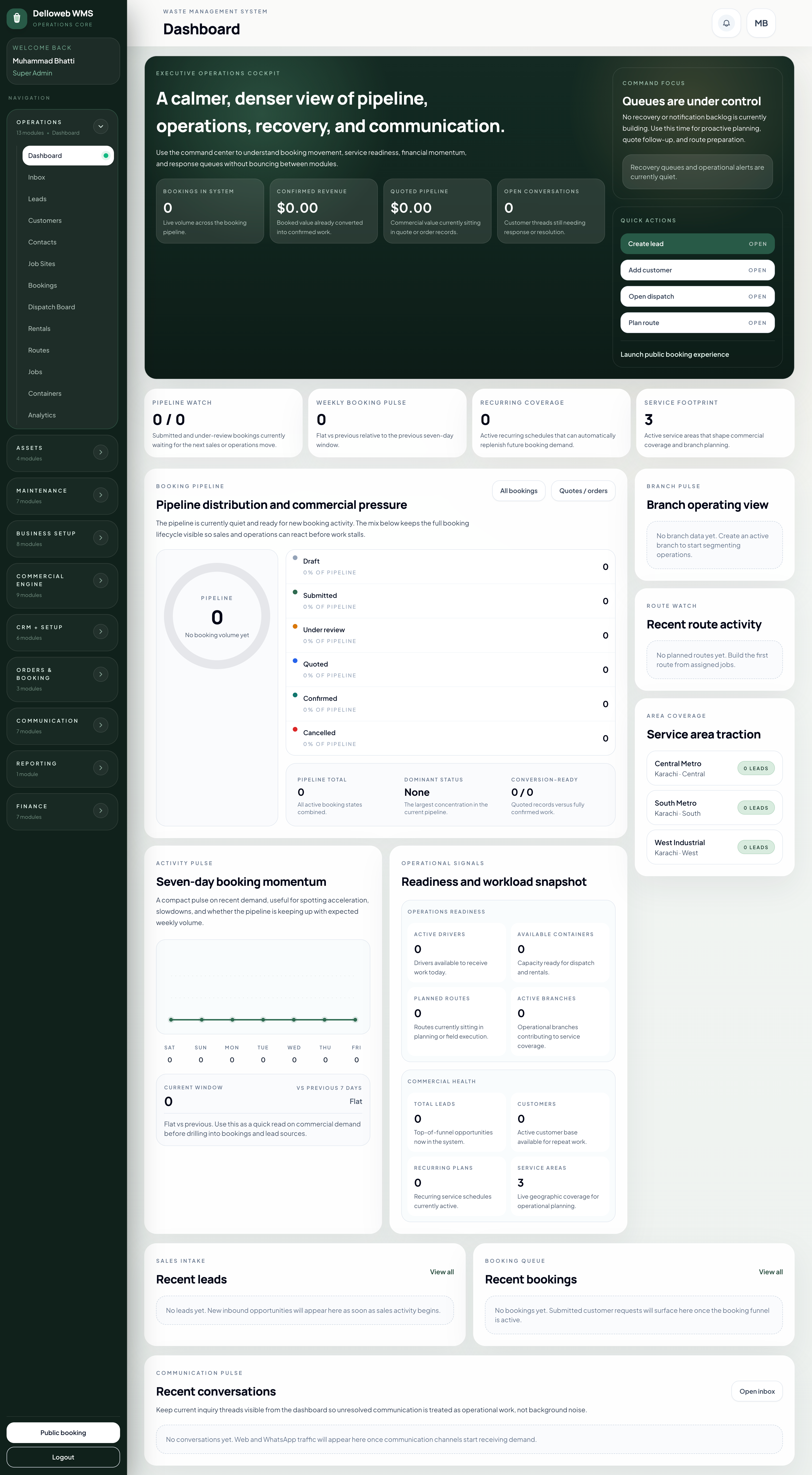Click the Weekly Booking Pulse card
This screenshot has height=1475, width=812.
coord(387,423)
